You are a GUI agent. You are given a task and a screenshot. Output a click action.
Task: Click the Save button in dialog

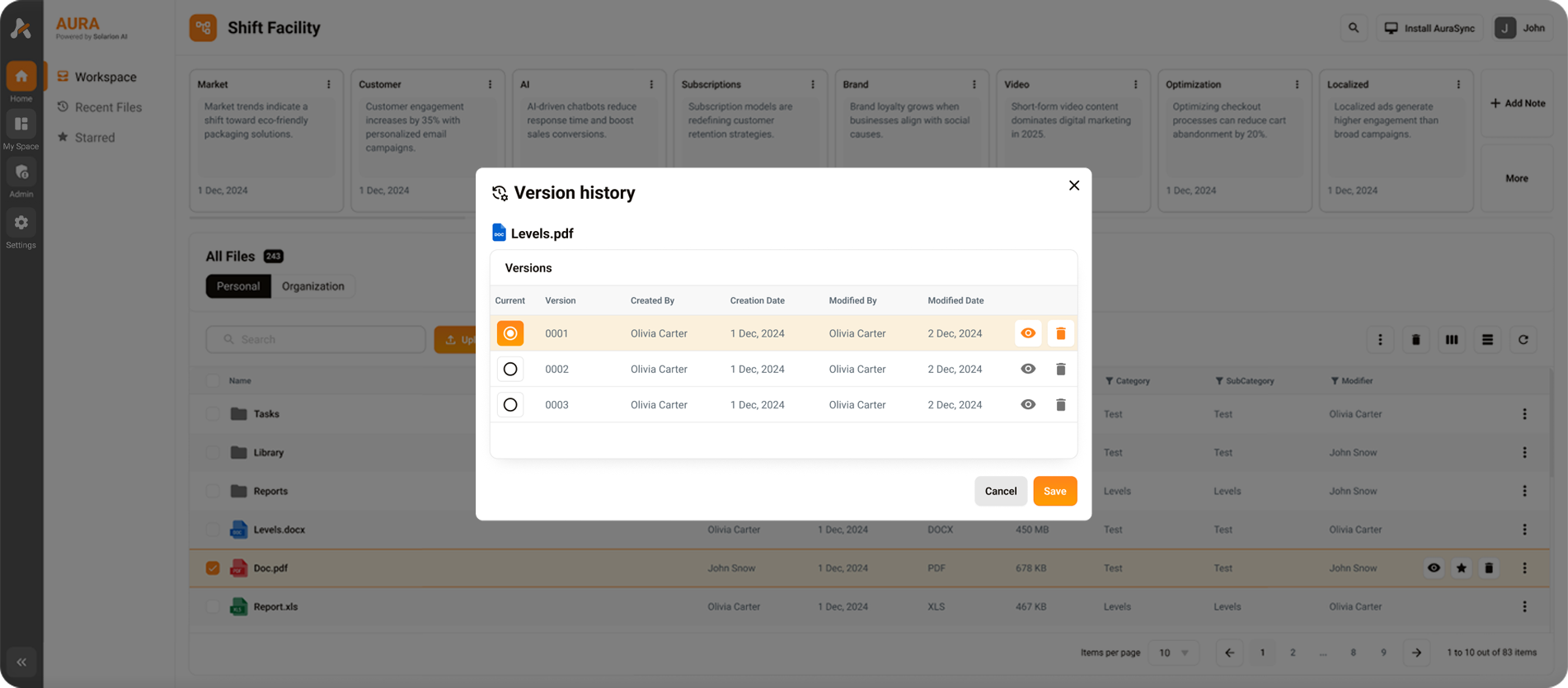1054,492
